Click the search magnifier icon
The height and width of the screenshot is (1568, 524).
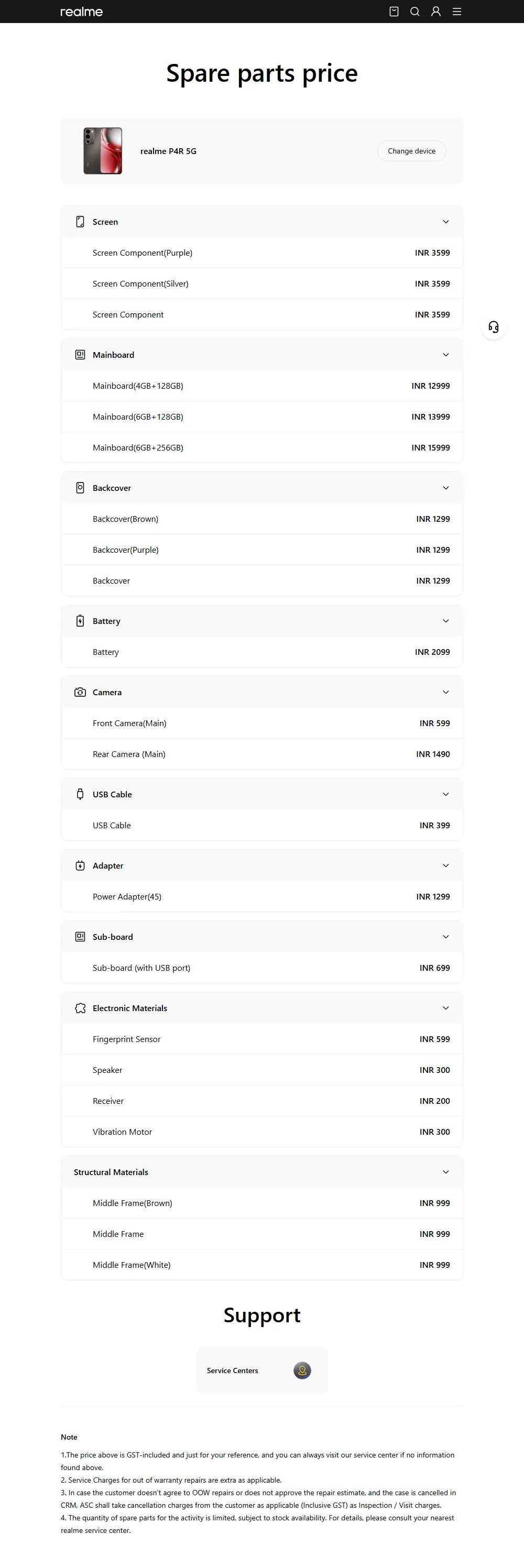(415, 12)
